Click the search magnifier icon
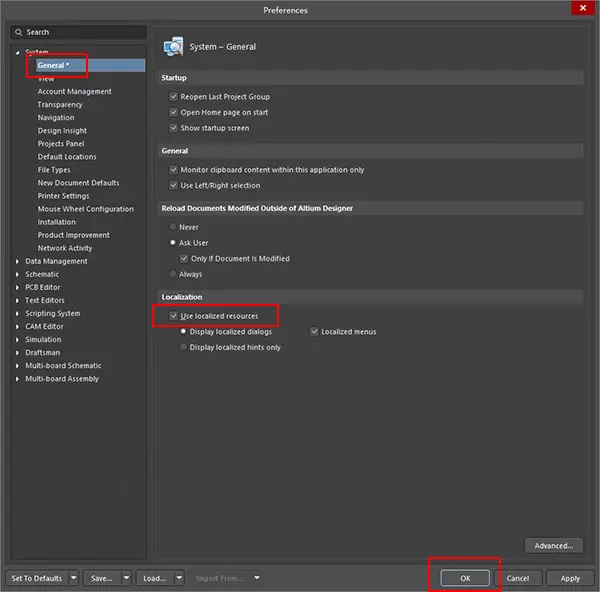This screenshot has width=600, height=592. point(17,33)
